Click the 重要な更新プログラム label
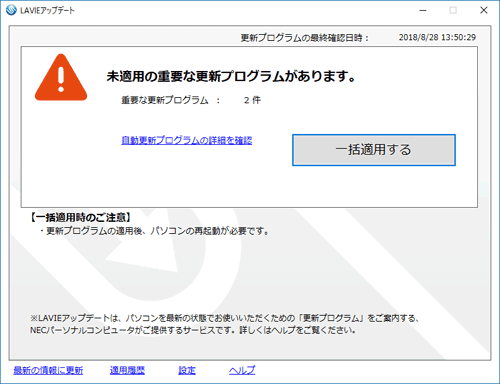 (165, 100)
